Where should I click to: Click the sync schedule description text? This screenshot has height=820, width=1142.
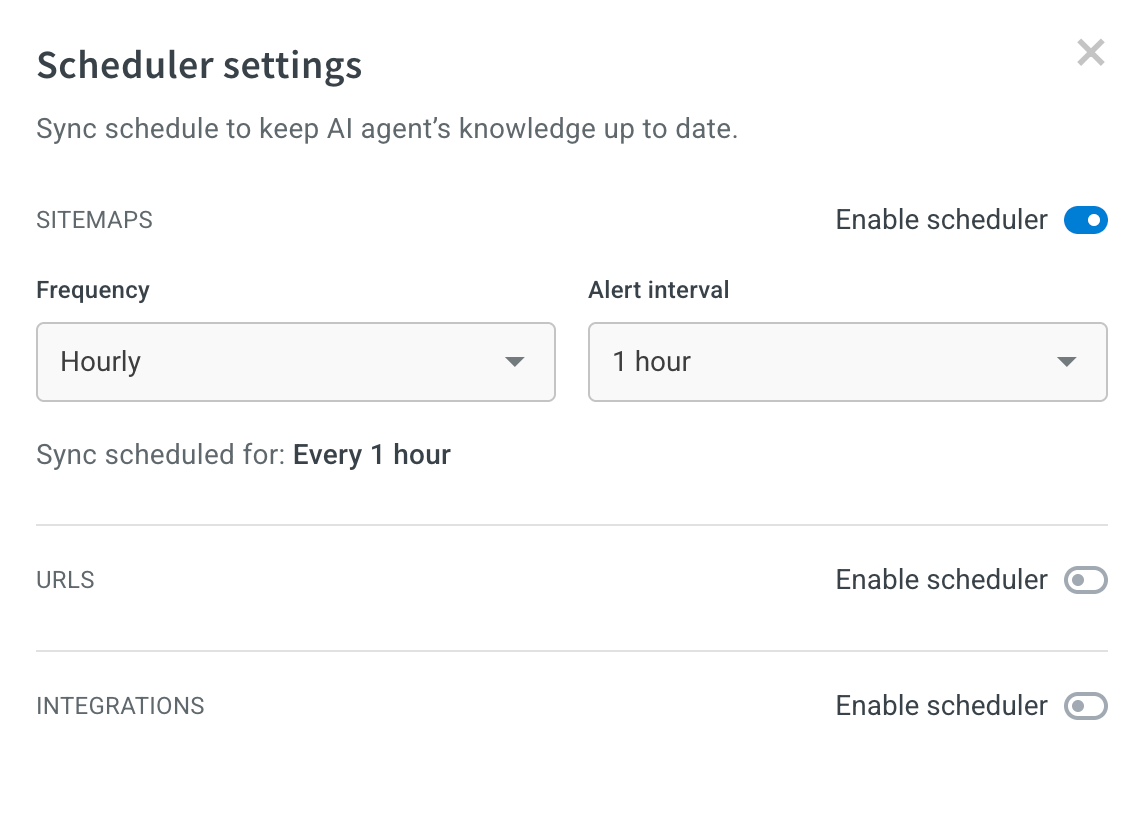386,129
